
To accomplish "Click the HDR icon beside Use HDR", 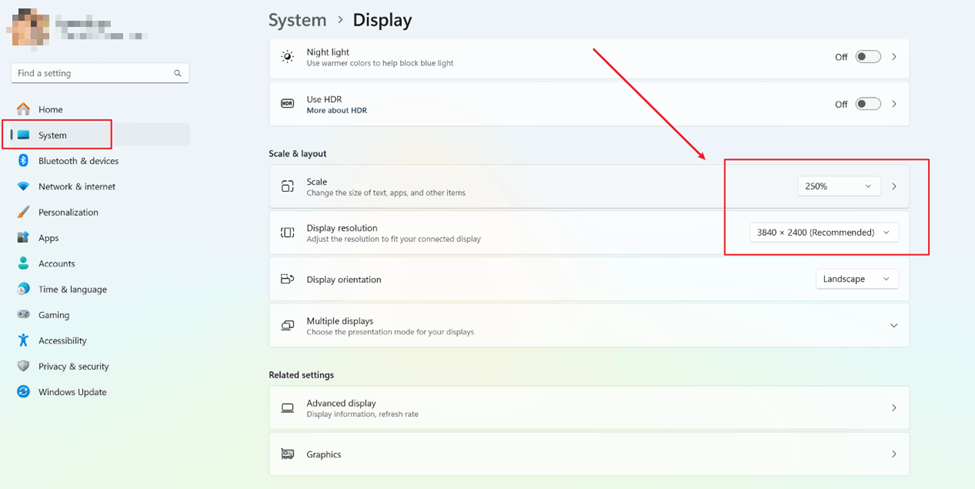I will tap(287, 104).
